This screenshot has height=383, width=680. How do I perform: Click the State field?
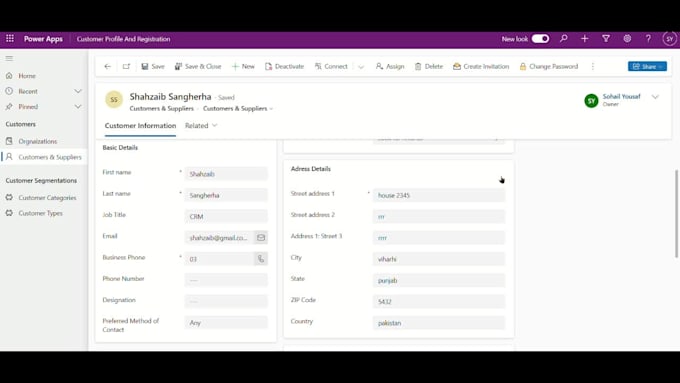coord(439,280)
